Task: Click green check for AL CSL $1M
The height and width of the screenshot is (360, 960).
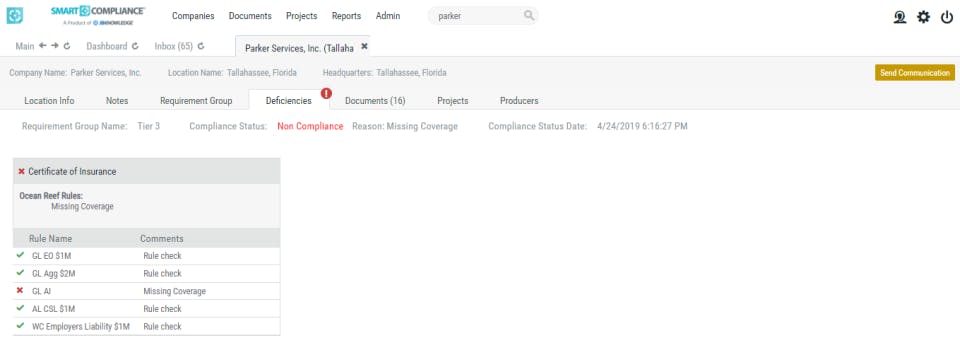Action: tap(20, 308)
